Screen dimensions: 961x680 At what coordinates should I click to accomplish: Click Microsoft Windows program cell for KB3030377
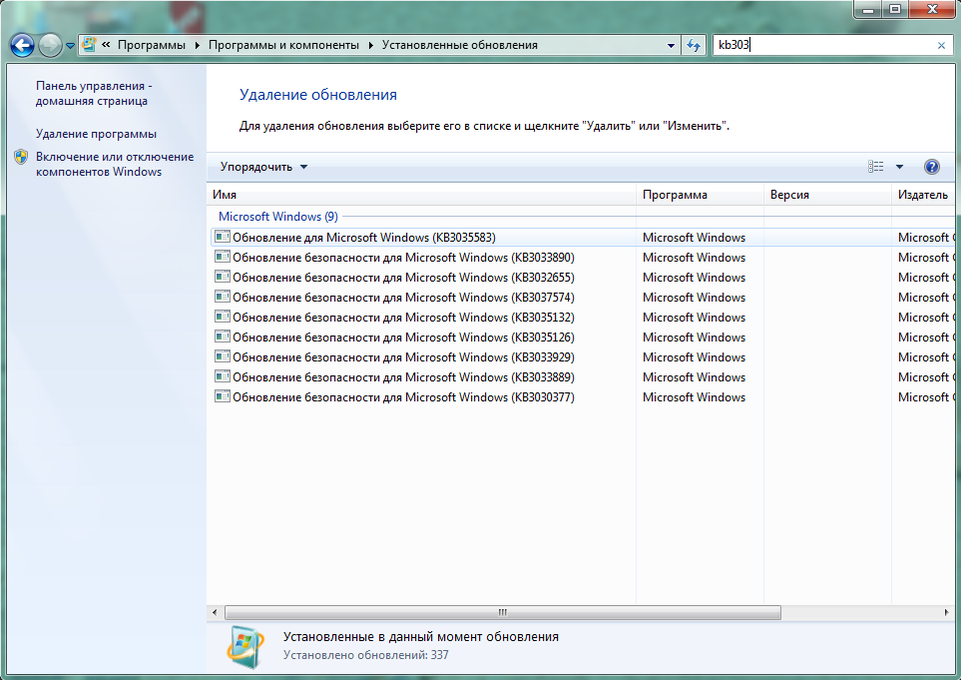coord(694,397)
